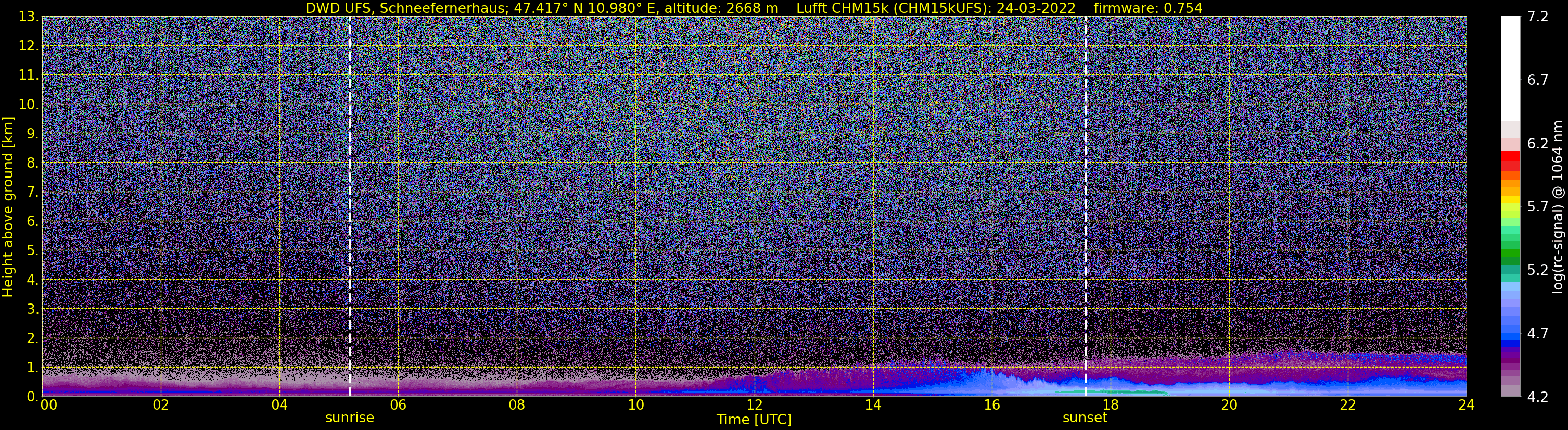This screenshot has width=1568, height=430.
Task: Click the '11.' tick on the height axis
Action: pos(30,75)
